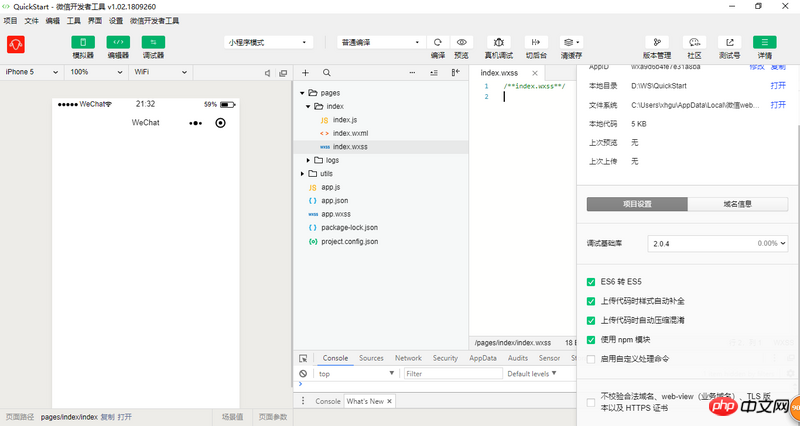Viewport: 800px width, 426px height.
Task: Open the 文件 menu
Action: pos(32,21)
